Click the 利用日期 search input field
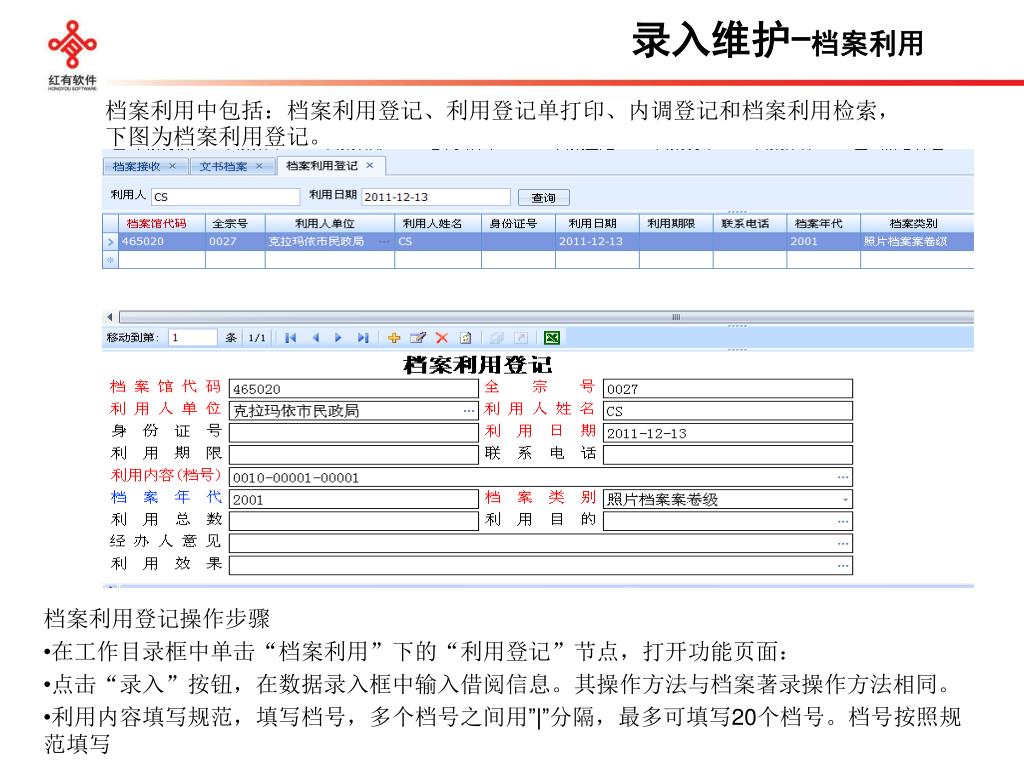Image resolution: width=1024 pixels, height=768 pixels. pos(436,197)
